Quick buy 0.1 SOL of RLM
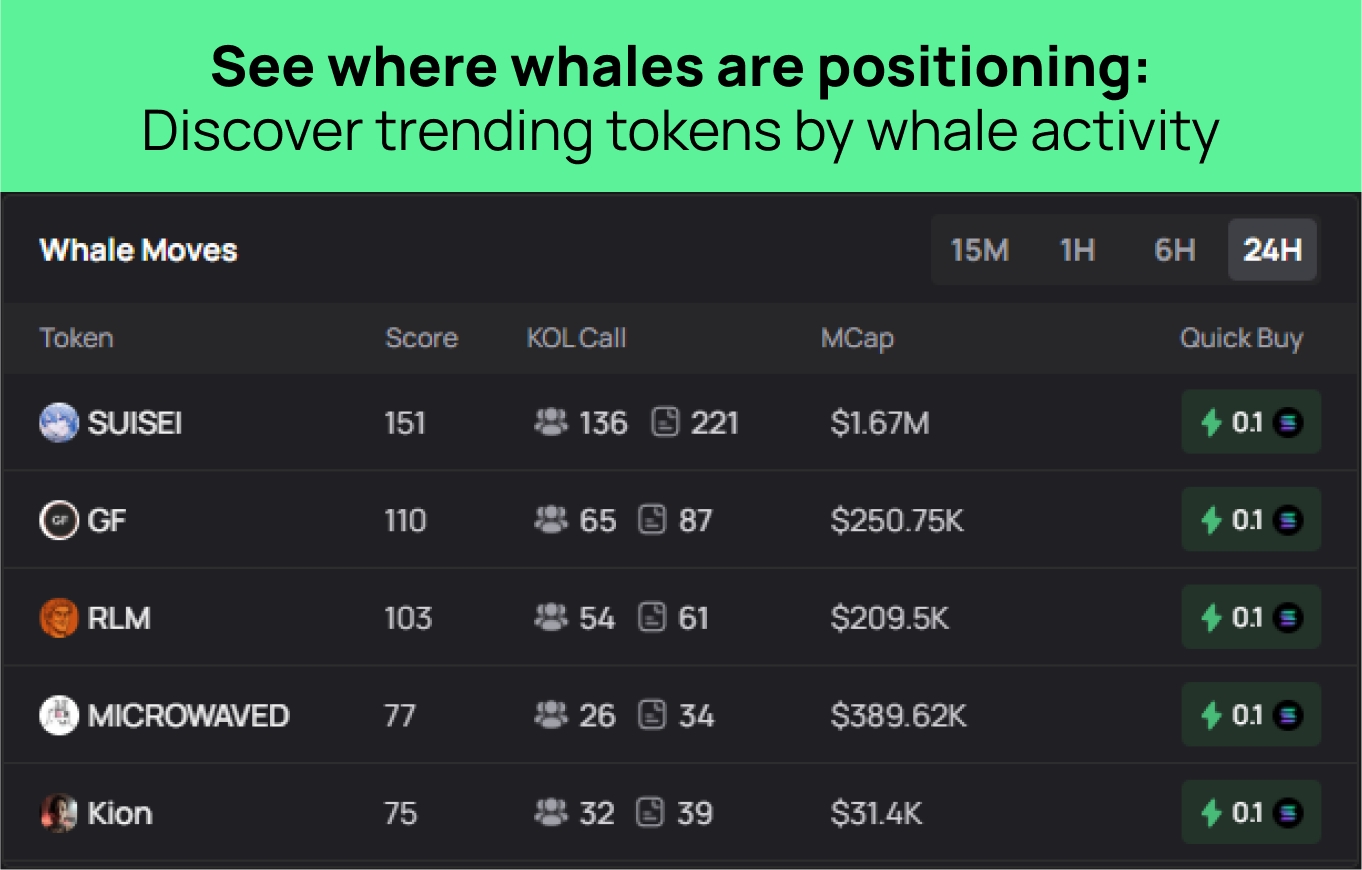This screenshot has width=1362, height=870. pyautogui.click(x=1250, y=618)
